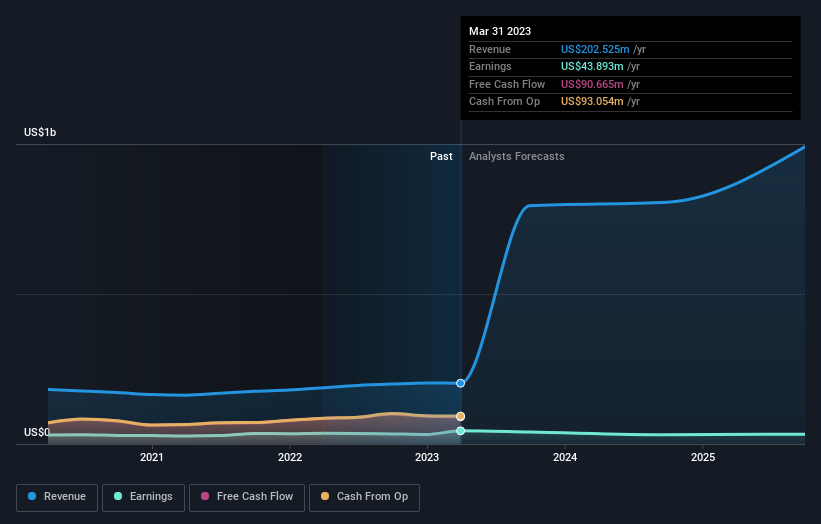
Task: Click the Free Cash Flow label in tooltip
Action: (507, 84)
